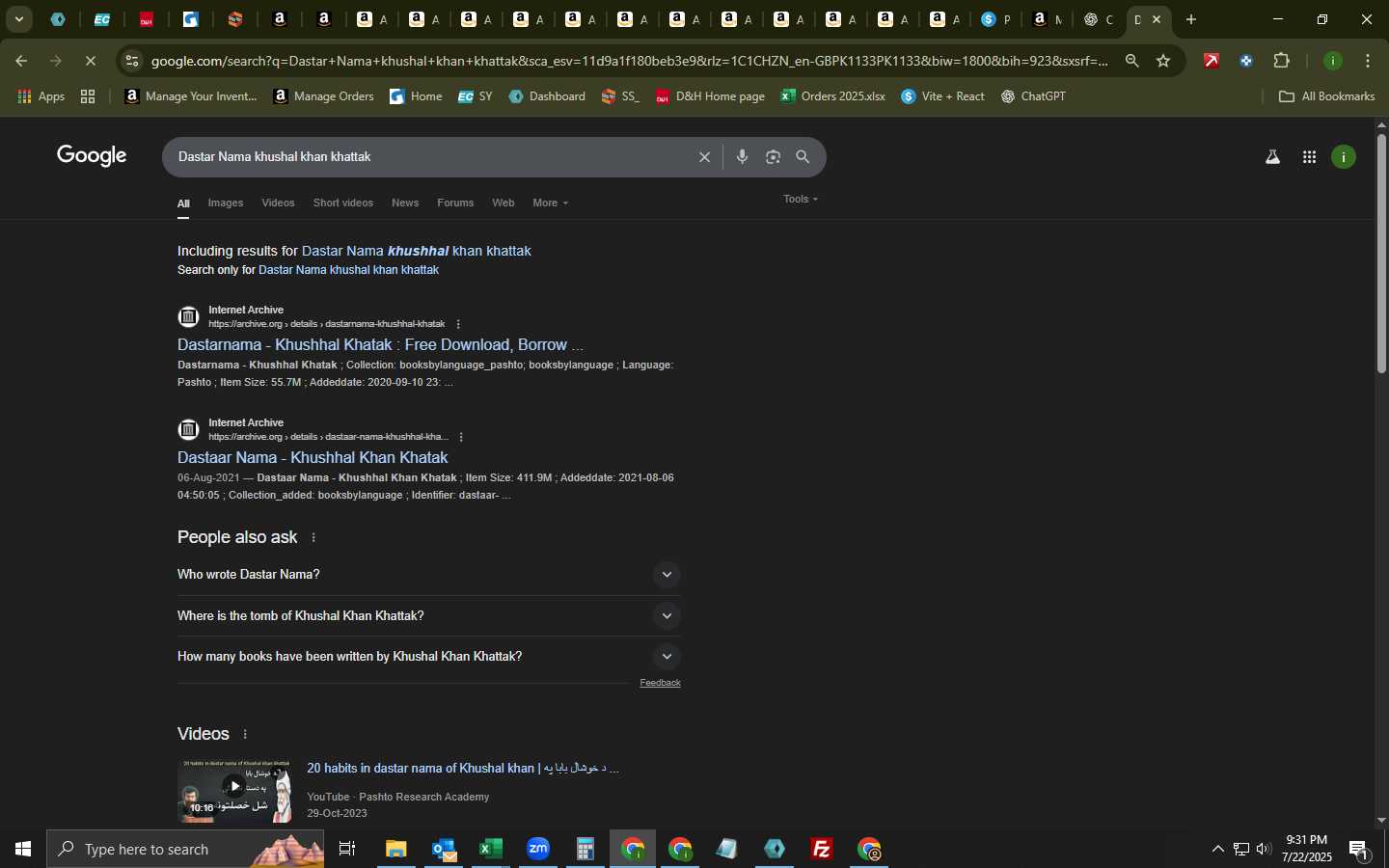The width and height of the screenshot is (1389, 868).
Task: Open the Google account avatar
Action: 1344,157
